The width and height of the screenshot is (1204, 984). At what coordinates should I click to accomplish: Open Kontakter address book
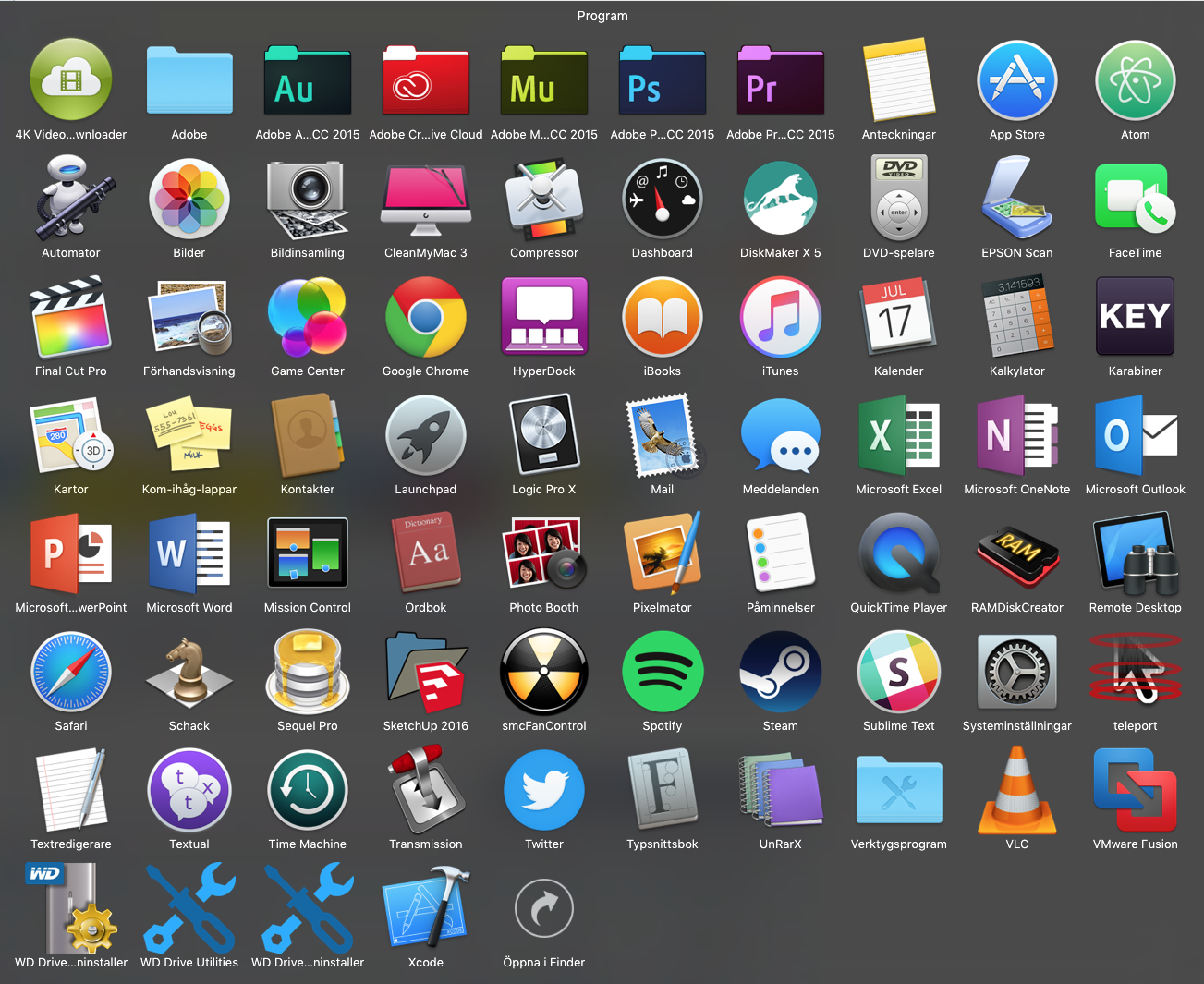[x=308, y=434]
